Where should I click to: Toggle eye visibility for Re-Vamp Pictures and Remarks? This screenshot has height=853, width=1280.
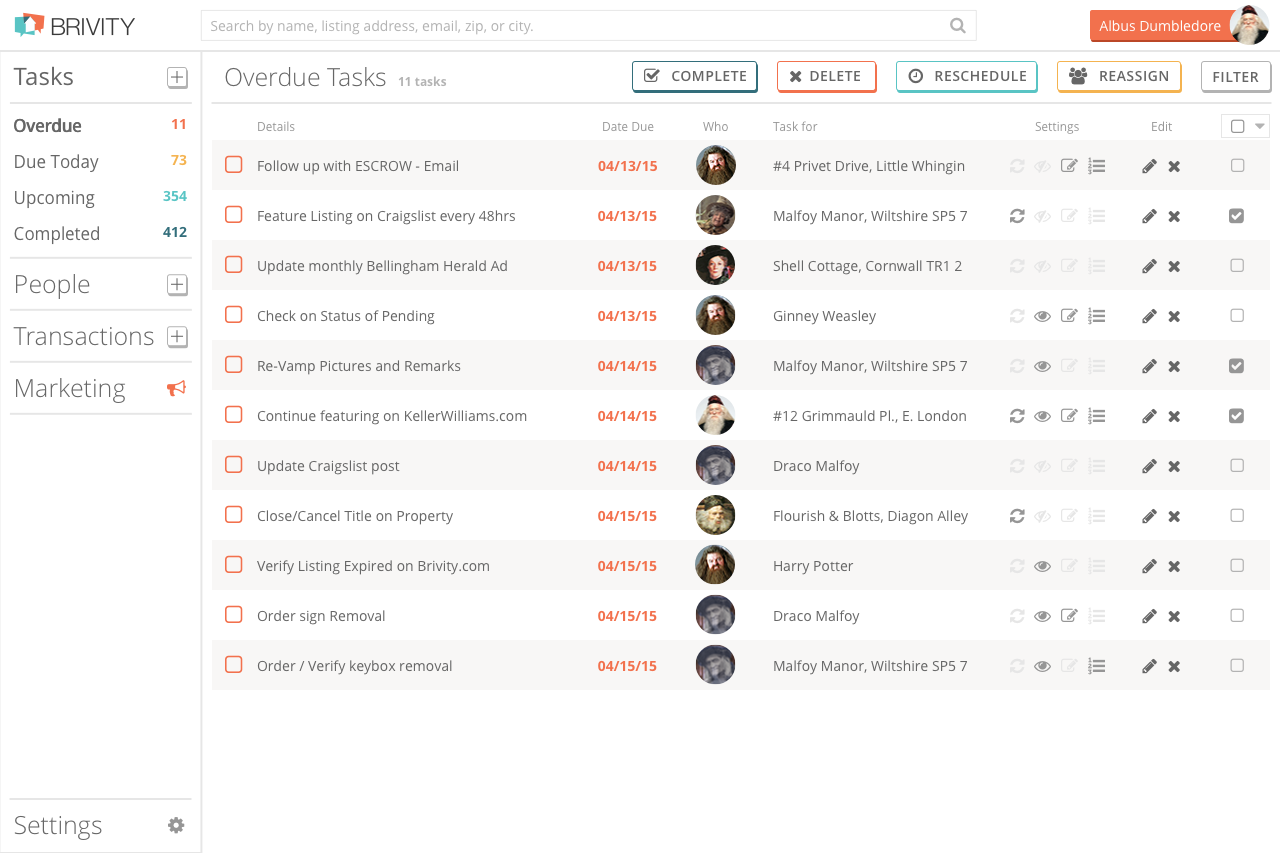coord(1042,366)
